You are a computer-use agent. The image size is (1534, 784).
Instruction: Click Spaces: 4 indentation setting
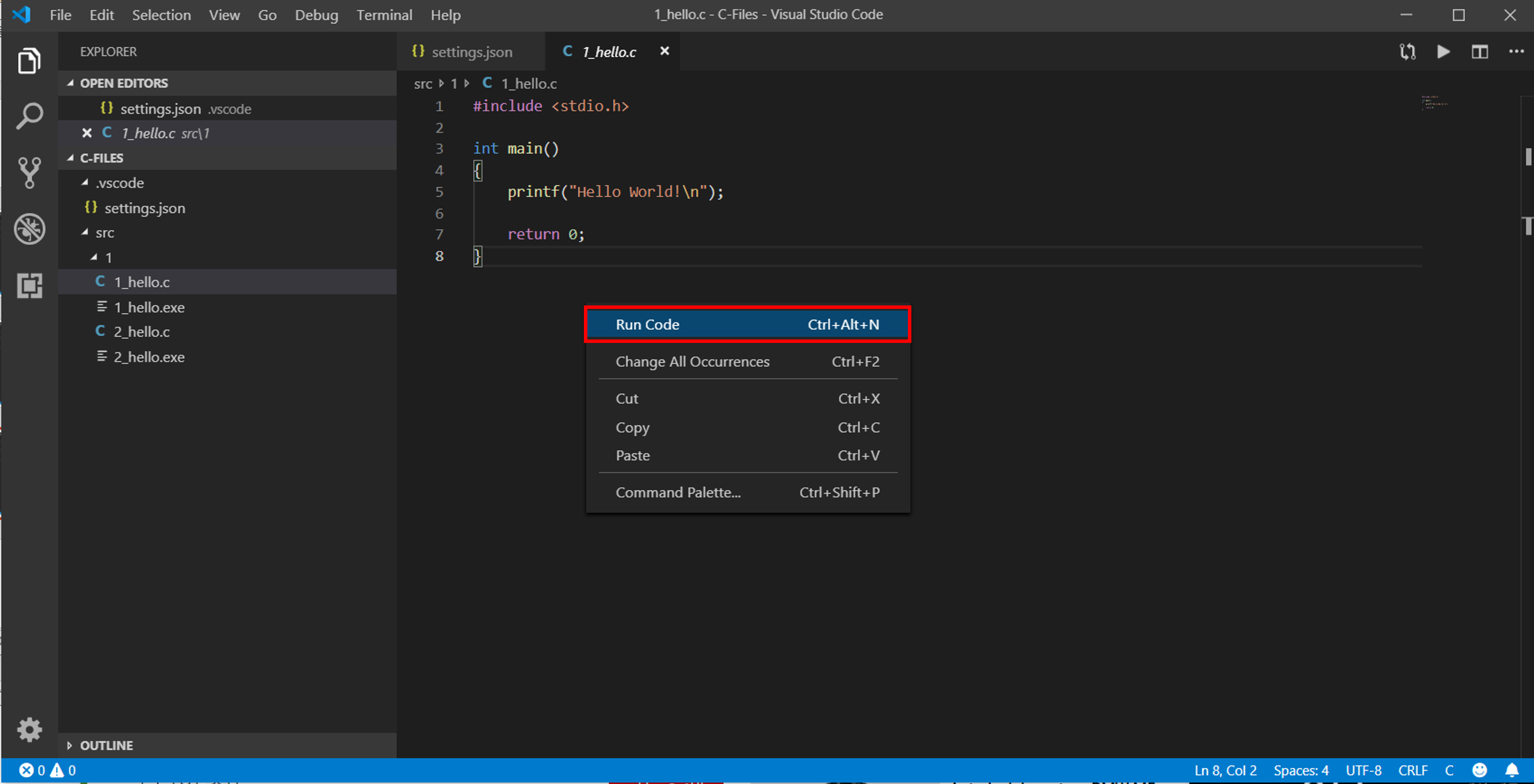[x=1301, y=770]
